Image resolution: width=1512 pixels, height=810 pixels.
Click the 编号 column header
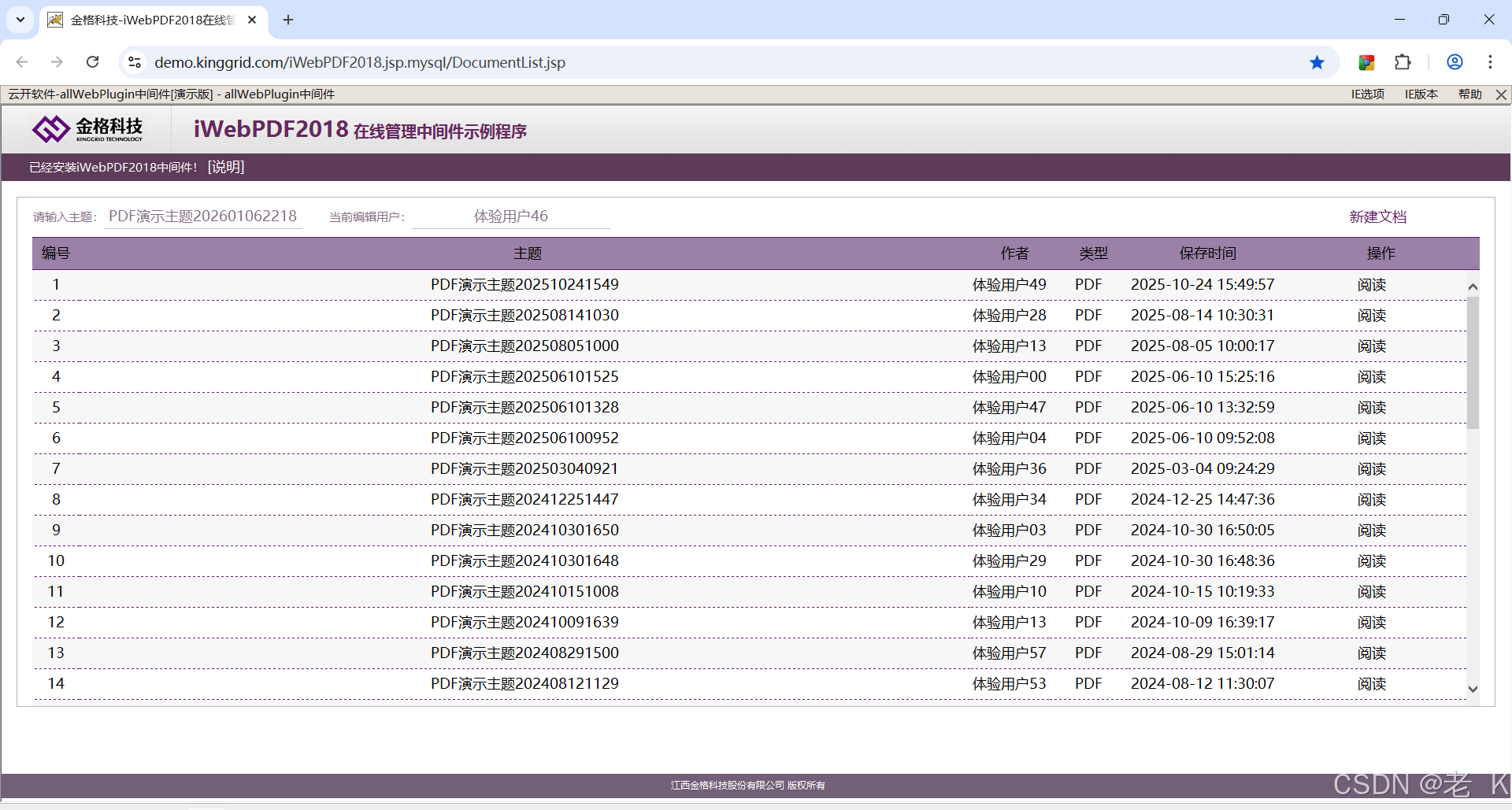click(x=56, y=253)
